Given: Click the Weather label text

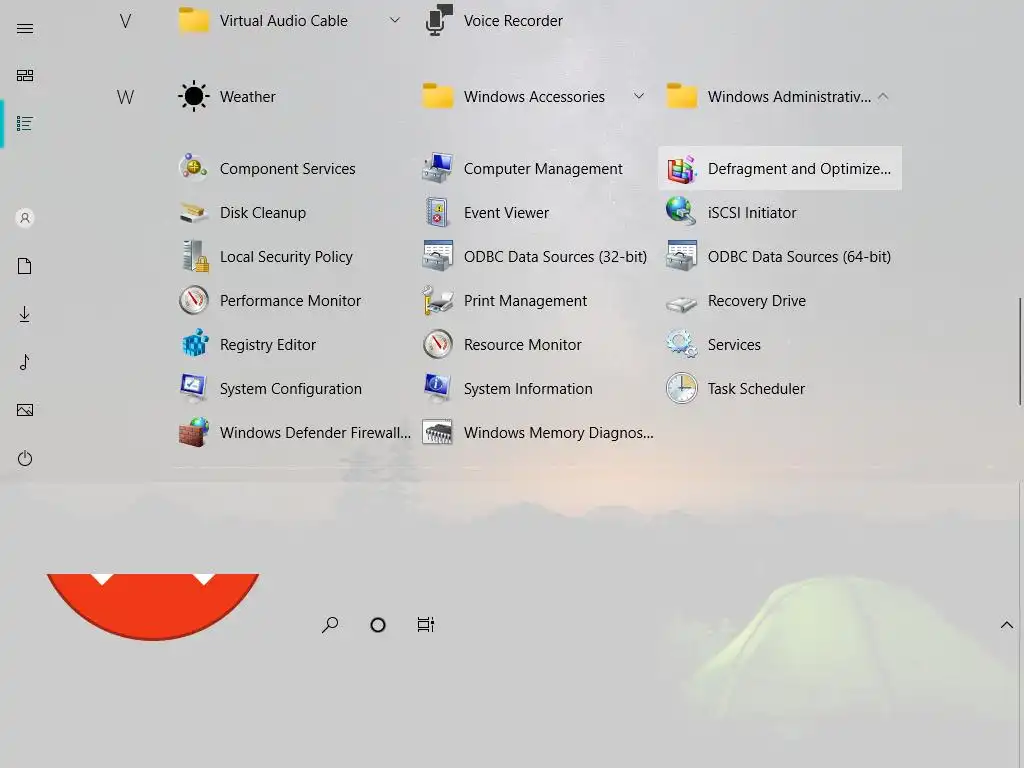Looking at the screenshot, I should [248, 97].
